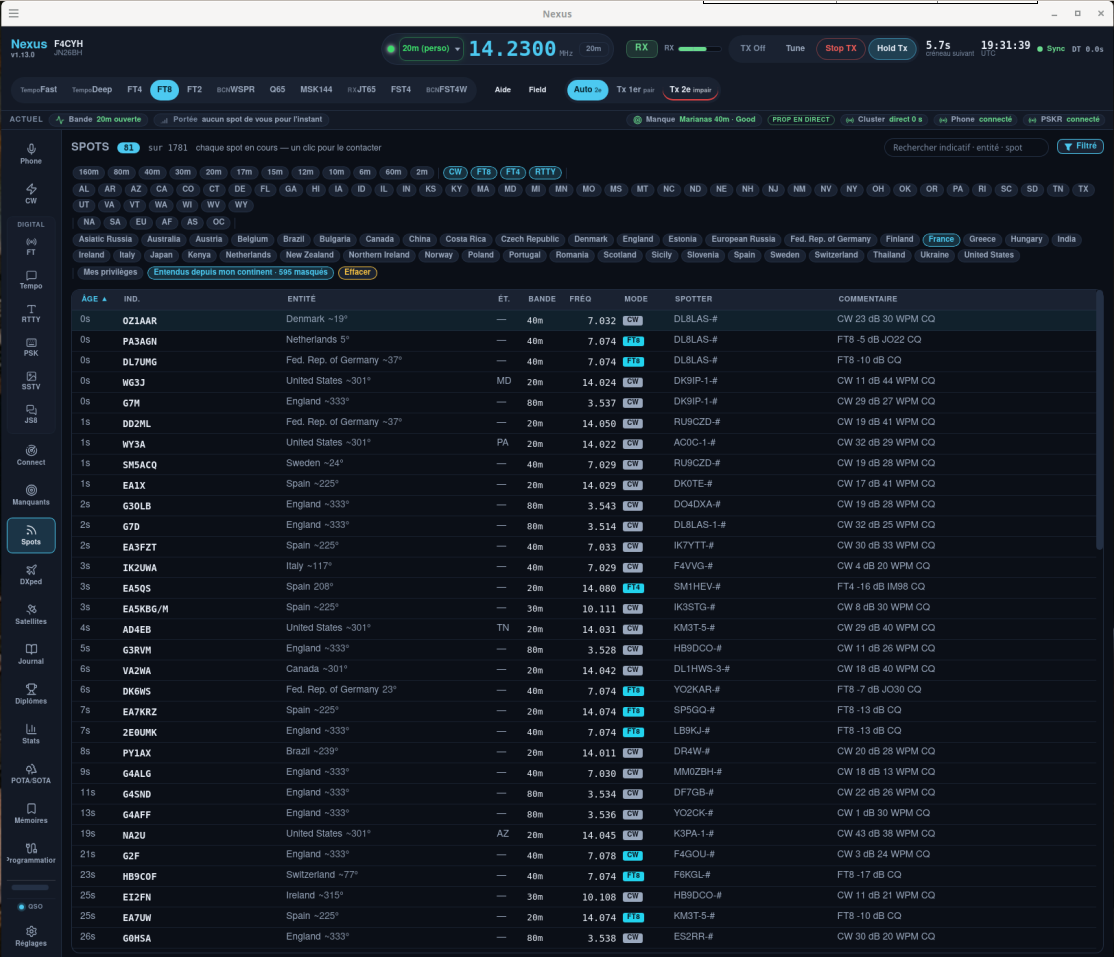Open the Satellites panel
Screen dimensions: 1114x957
pyautogui.click(x=31, y=614)
